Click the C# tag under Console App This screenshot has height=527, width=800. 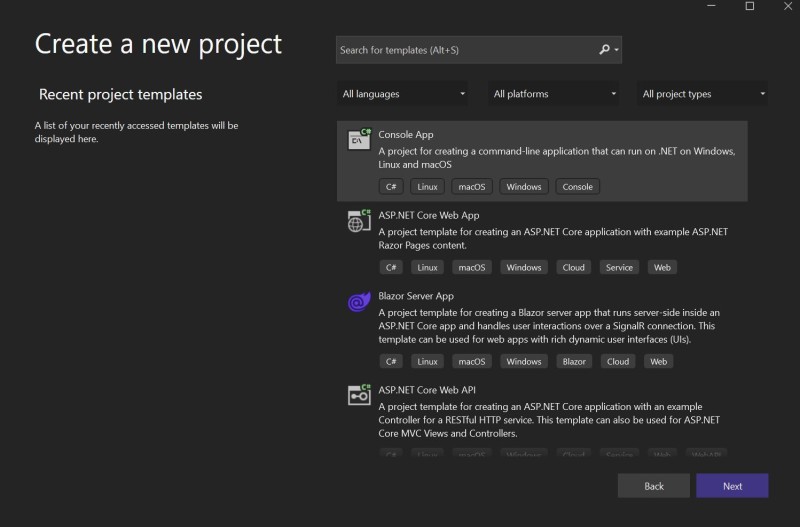pyautogui.click(x=391, y=187)
